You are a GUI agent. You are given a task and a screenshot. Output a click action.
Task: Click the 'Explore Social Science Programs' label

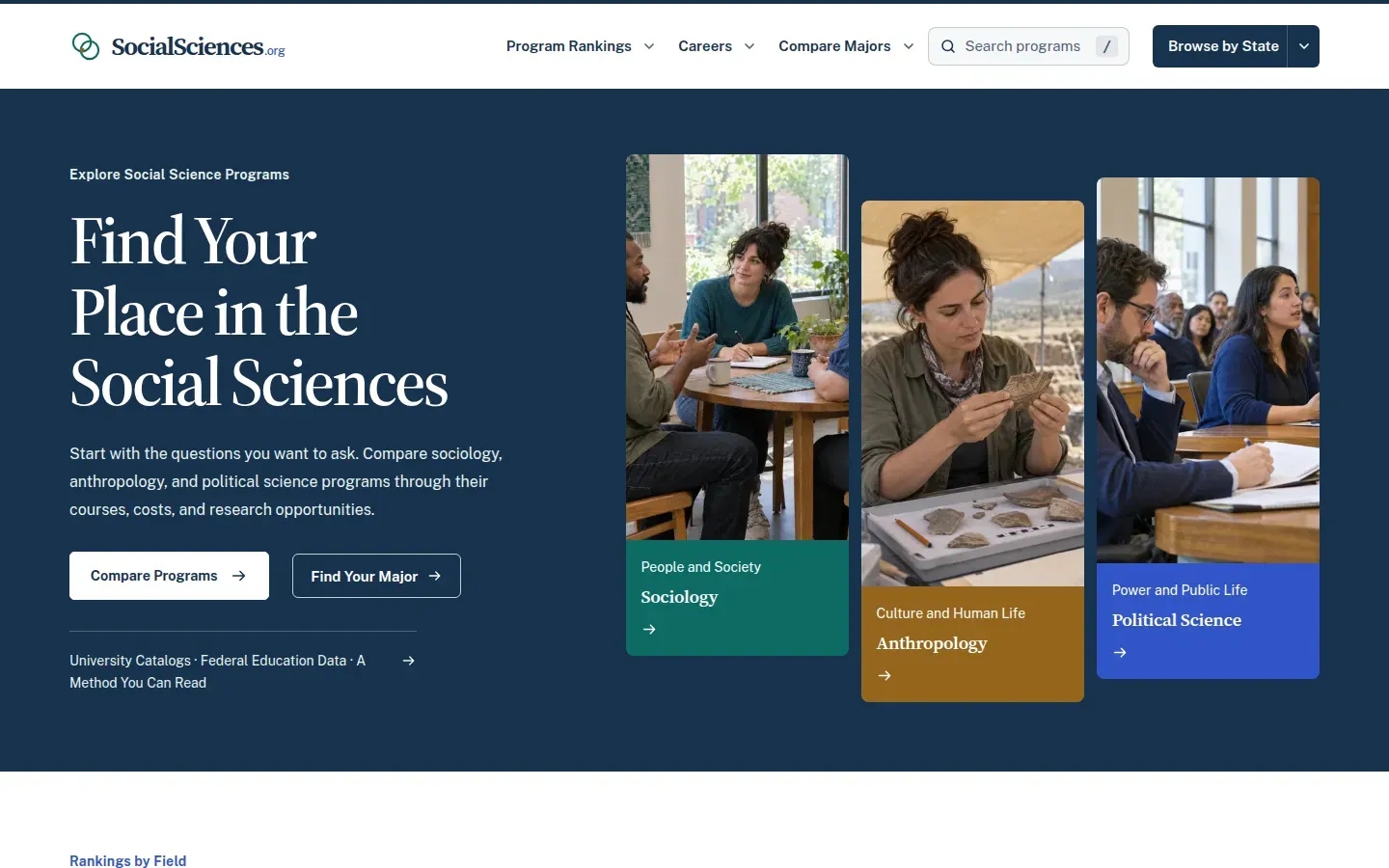pos(179,175)
